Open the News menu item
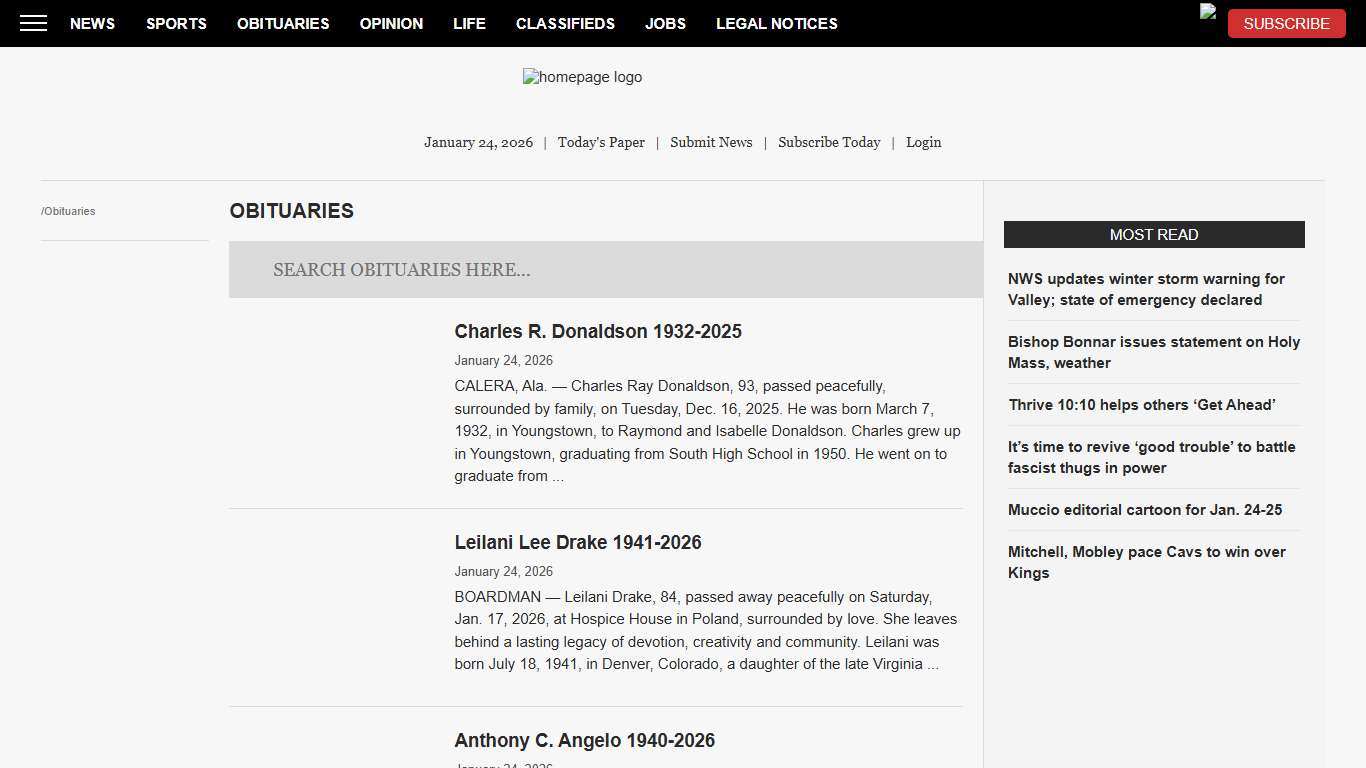Viewport: 1366px width, 768px height. point(92,23)
